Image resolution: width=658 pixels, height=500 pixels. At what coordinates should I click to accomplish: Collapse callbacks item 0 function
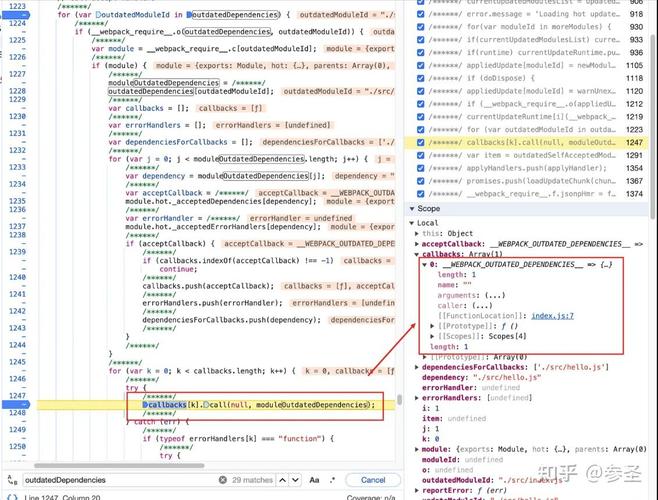[425, 264]
